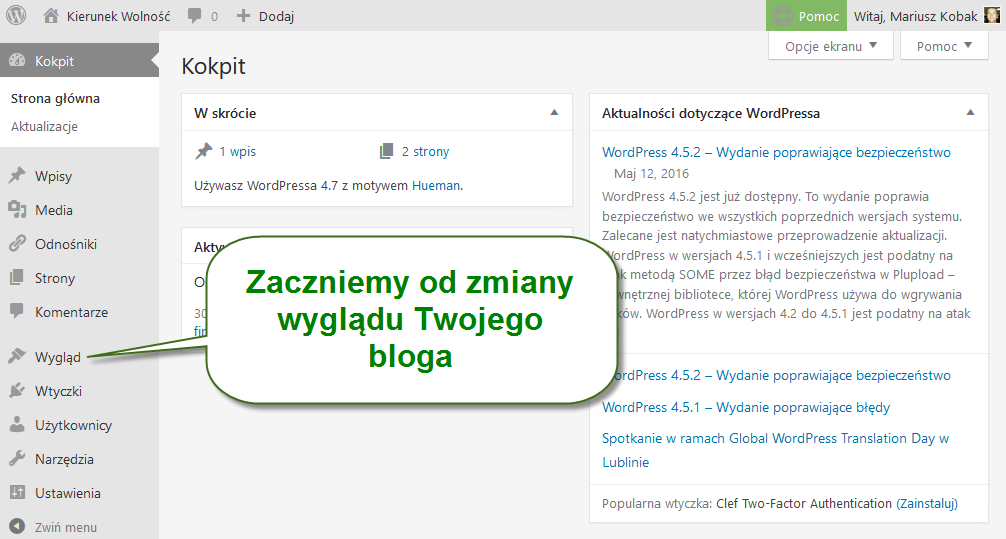Click the Zwiń menu collapse arrow icon
This screenshot has width=1006, height=539.
coord(17,526)
